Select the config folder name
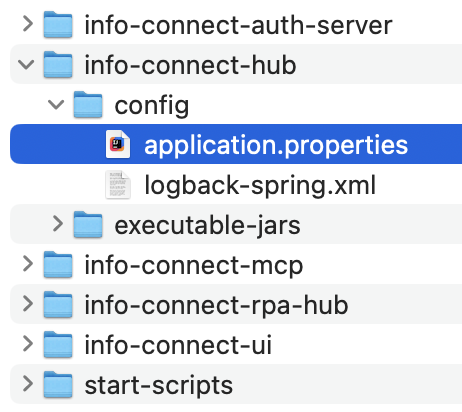Image resolution: width=462 pixels, height=412 pixels. tap(152, 106)
